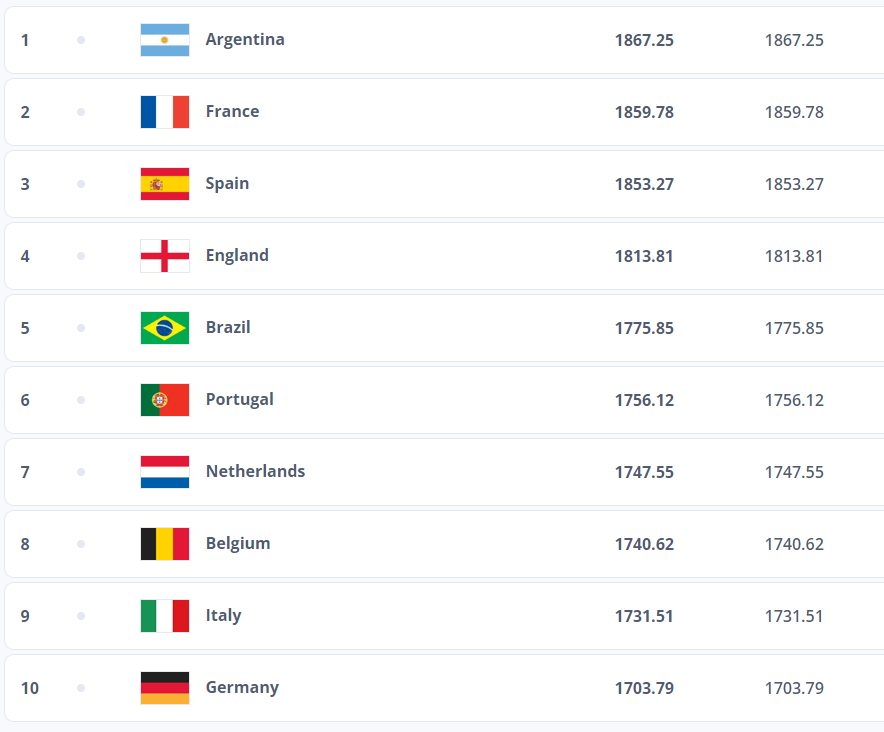Click the Germany flag icon
Viewport: 884px width, 732px height.
click(x=164, y=687)
